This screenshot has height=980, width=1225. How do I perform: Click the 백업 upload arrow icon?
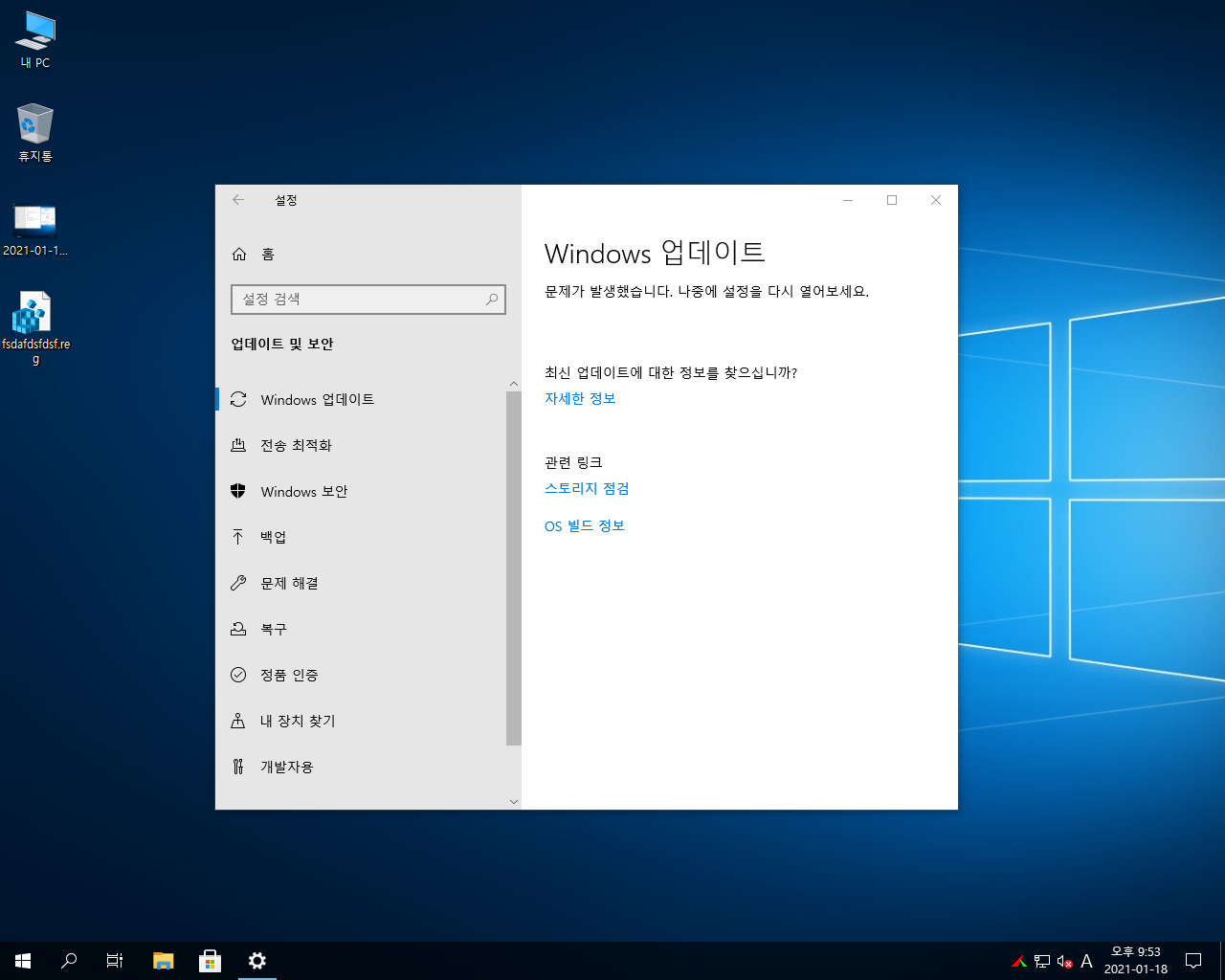pos(238,537)
